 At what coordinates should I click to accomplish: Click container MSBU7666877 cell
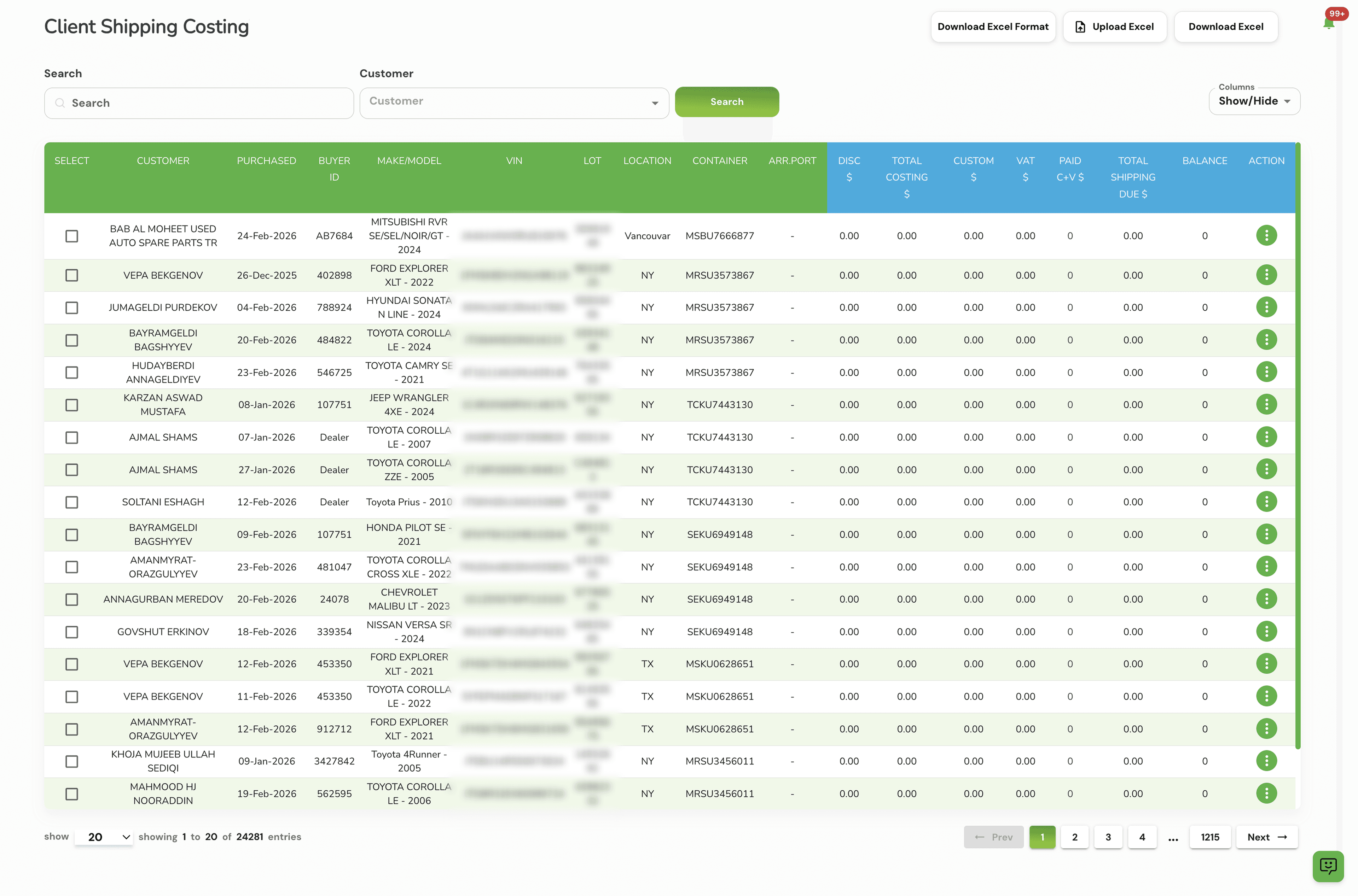coord(719,236)
